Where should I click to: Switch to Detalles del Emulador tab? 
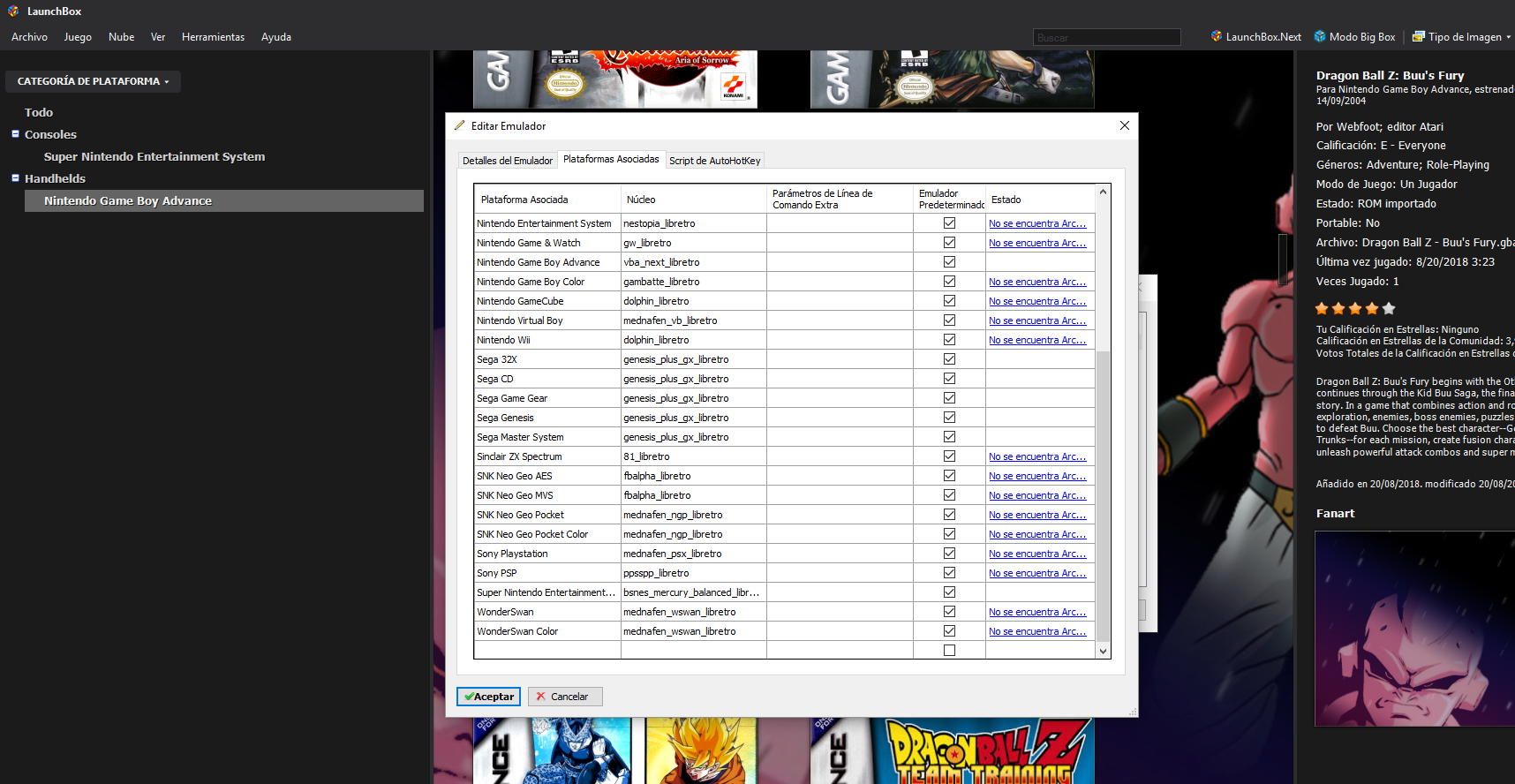coord(508,161)
